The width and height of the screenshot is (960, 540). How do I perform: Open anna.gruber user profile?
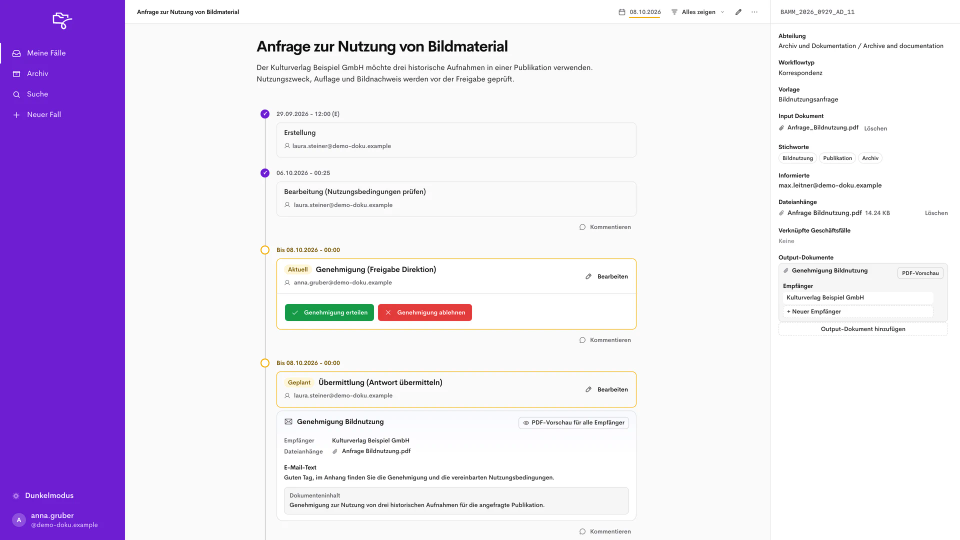(55, 520)
